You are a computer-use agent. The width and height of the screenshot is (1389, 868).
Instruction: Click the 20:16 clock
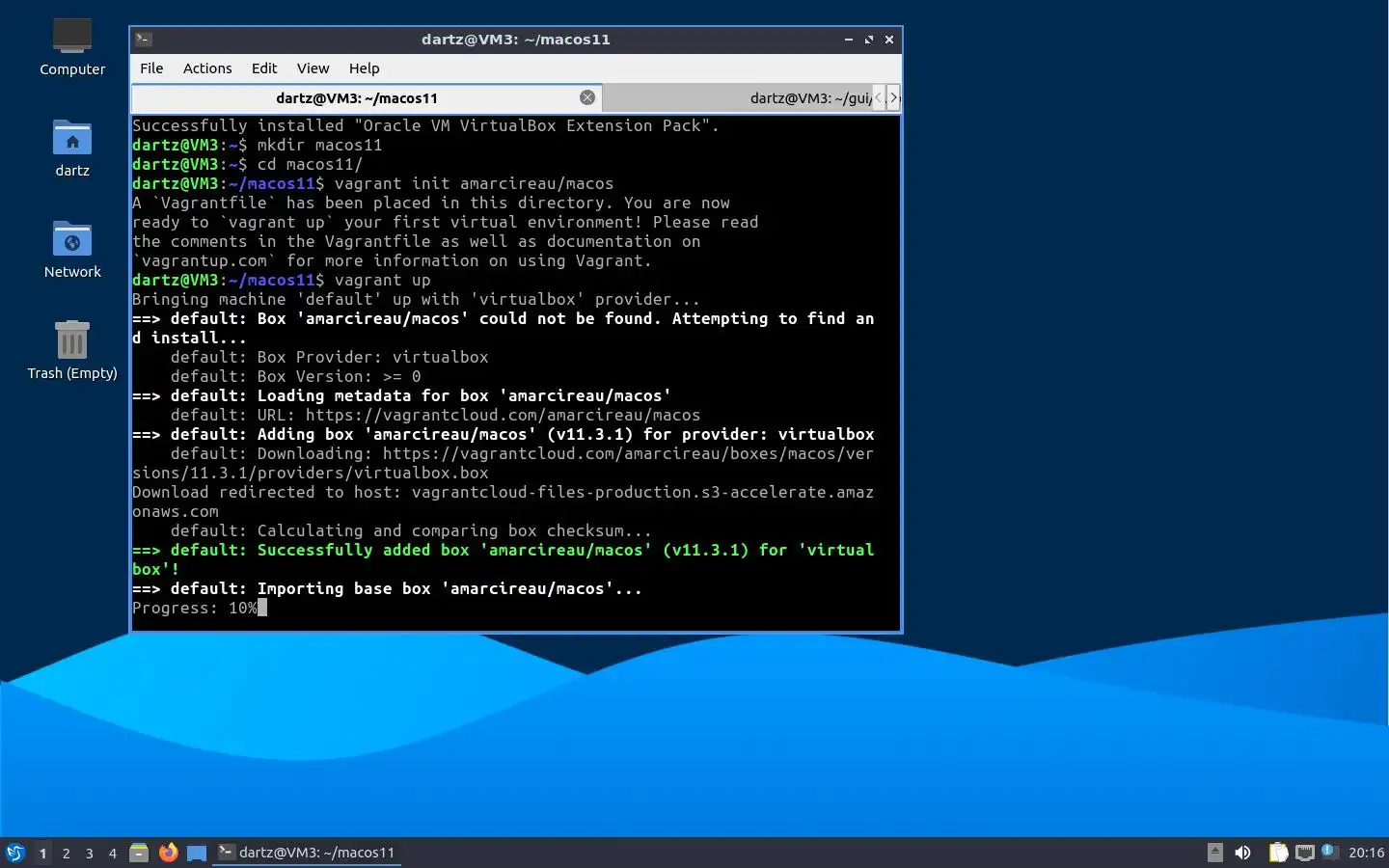click(x=1366, y=853)
